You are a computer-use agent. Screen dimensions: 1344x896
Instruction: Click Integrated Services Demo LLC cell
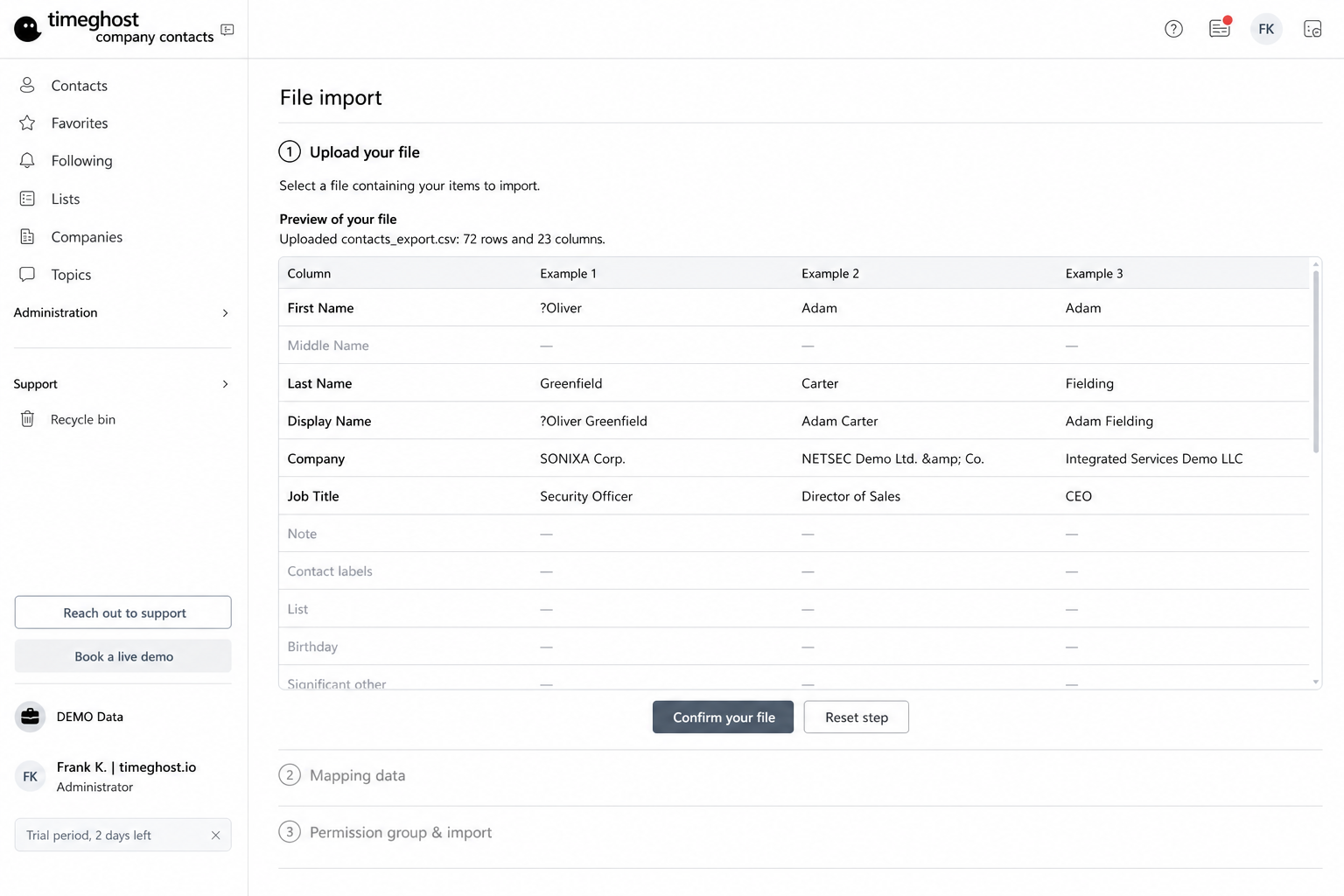pos(1154,458)
